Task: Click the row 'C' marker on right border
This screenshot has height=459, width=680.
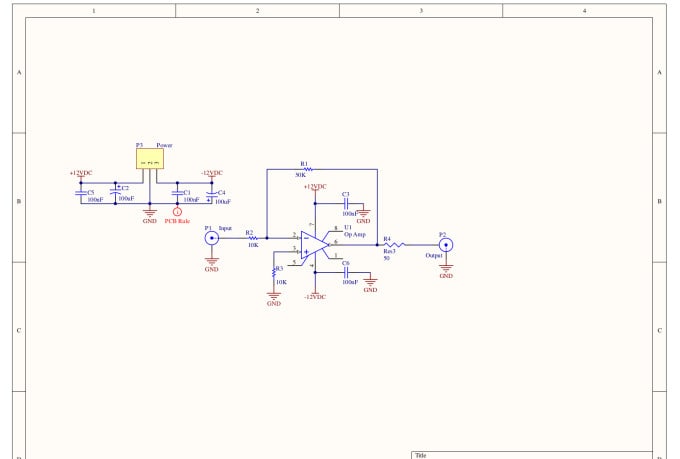Action: click(x=660, y=331)
